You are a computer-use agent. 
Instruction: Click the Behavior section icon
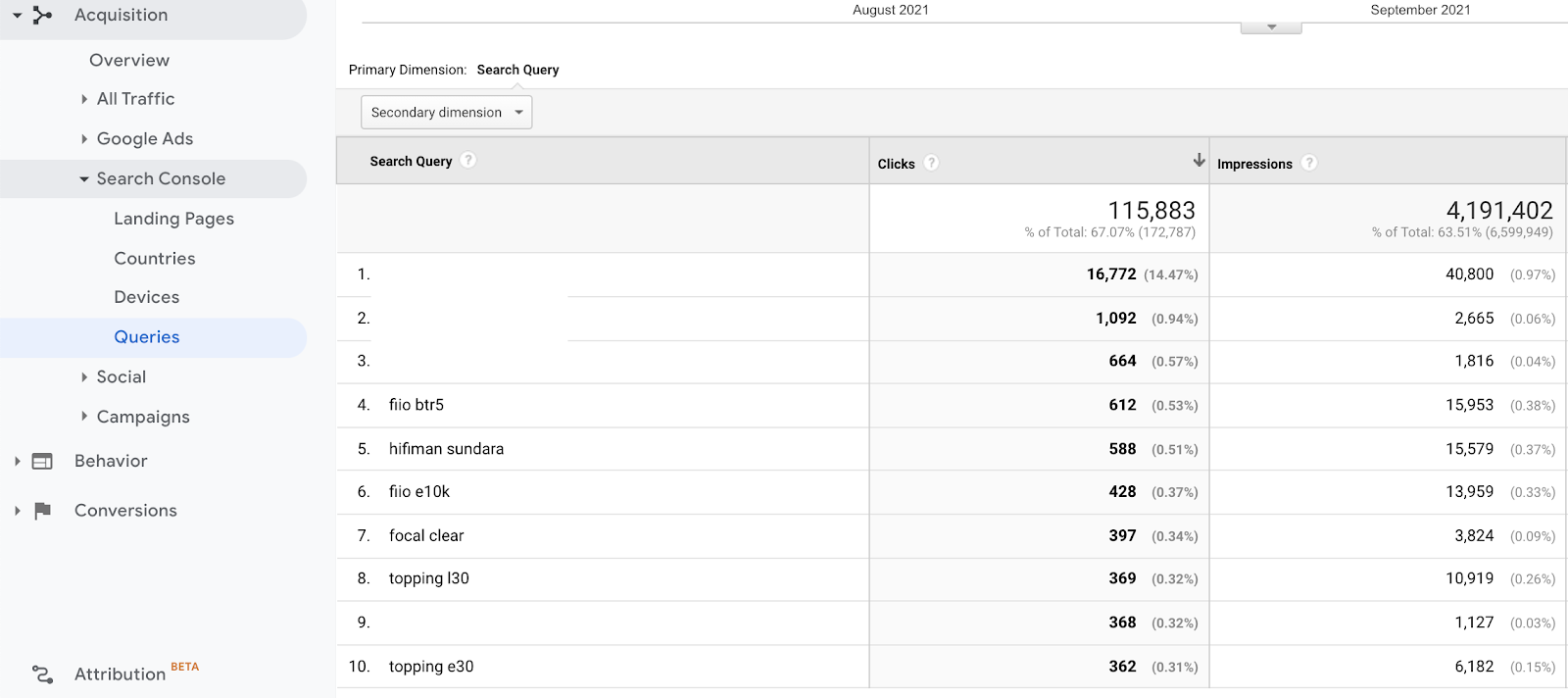tap(42, 461)
